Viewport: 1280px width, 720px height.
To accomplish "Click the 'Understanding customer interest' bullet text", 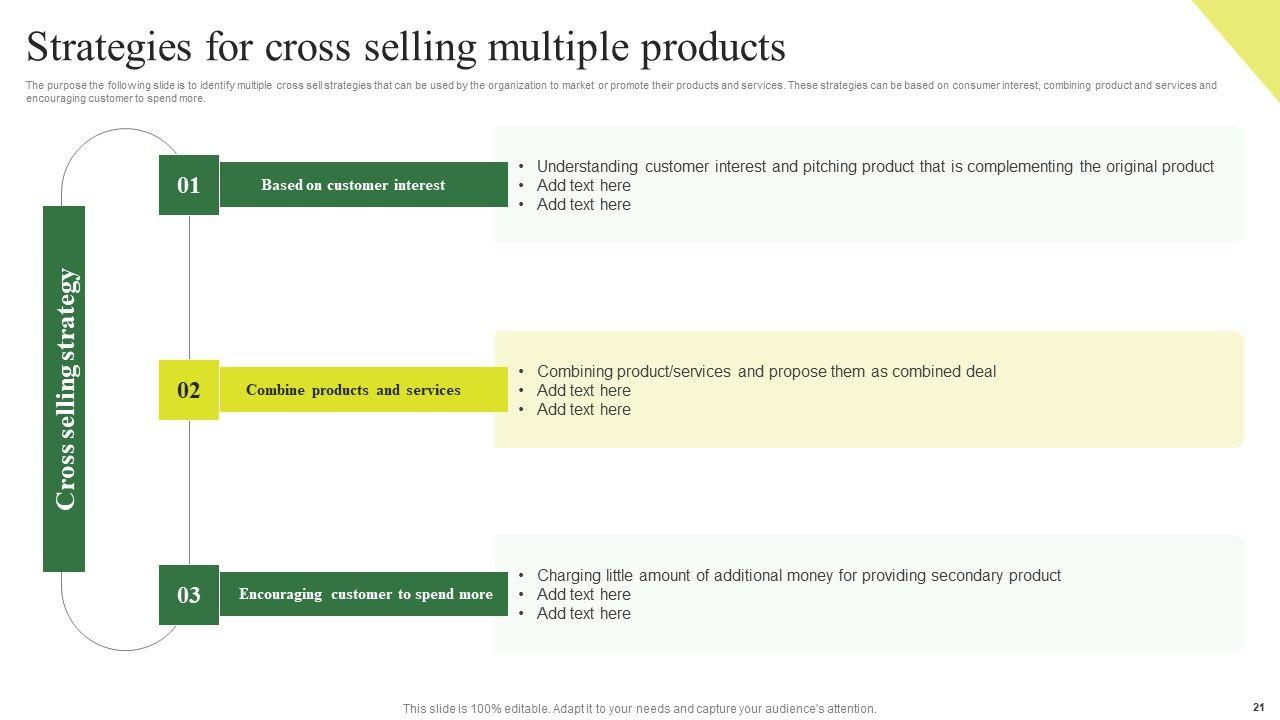I will point(874,167).
